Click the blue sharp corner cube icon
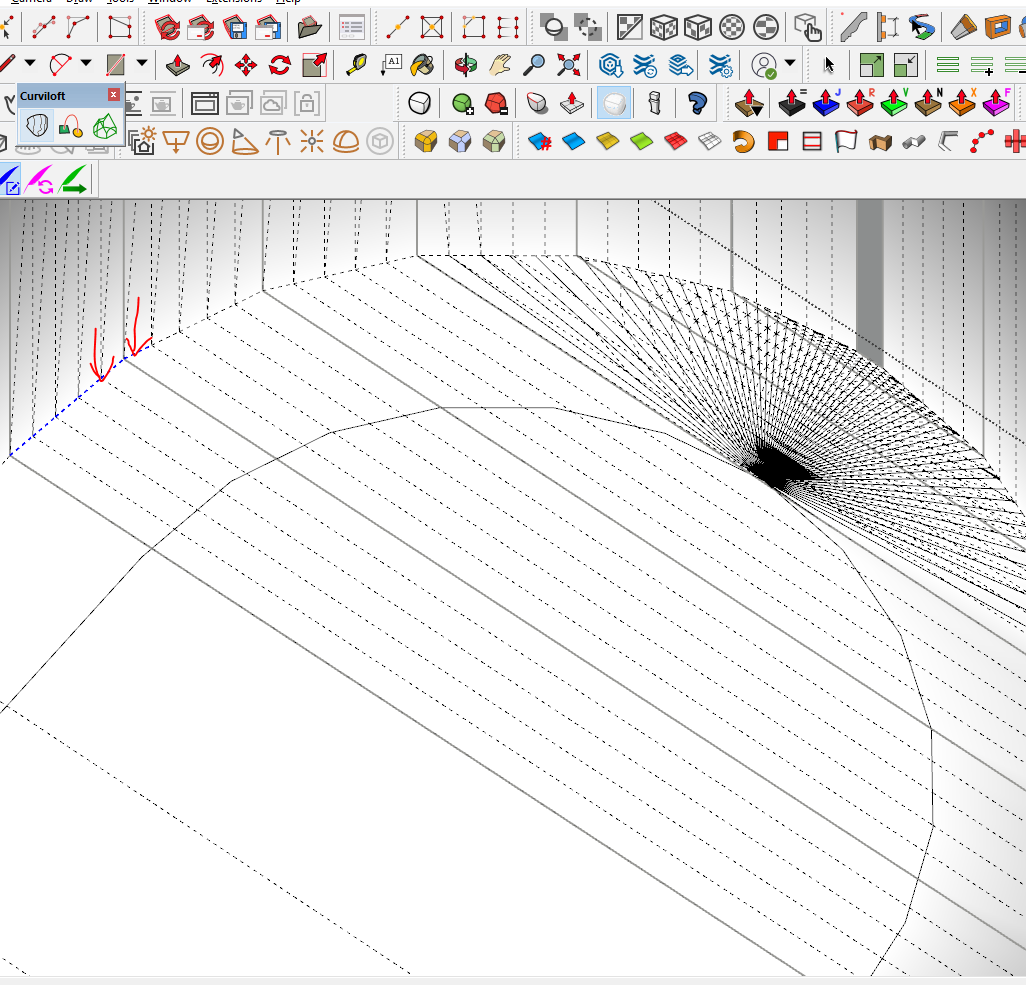1026x985 pixels. [460, 141]
